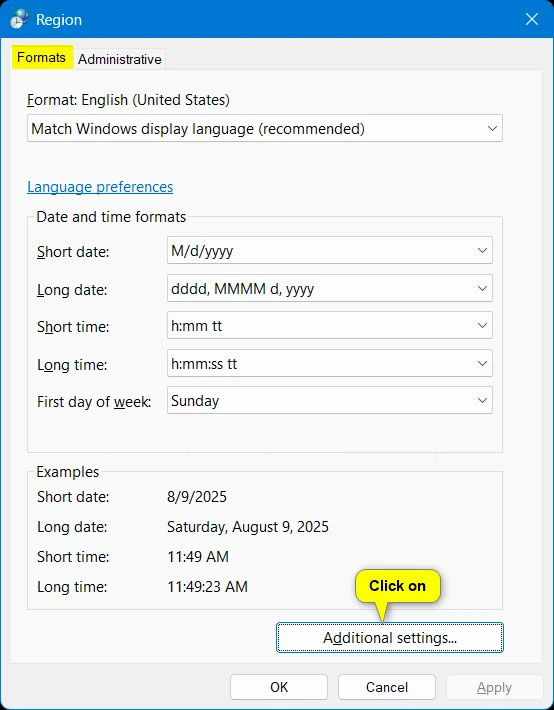The image size is (554, 710).
Task: Click the Format: English (United States) label
Action: click(x=128, y=100)
